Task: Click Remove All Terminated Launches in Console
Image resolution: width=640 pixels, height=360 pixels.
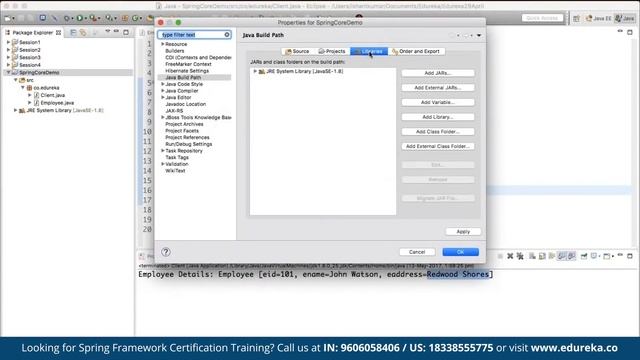Action: [520, 256]
